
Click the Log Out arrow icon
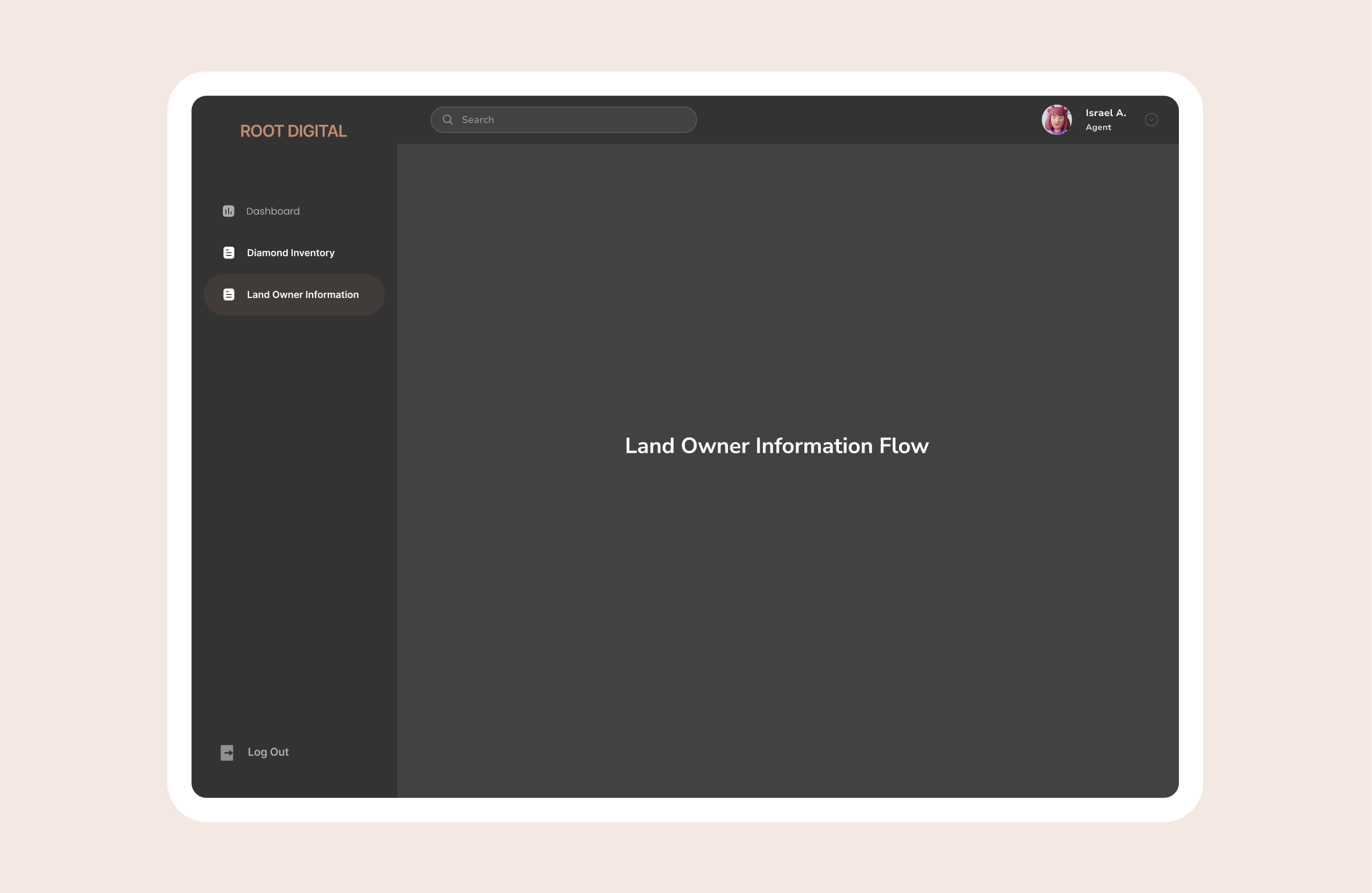(x=227, y=752)
